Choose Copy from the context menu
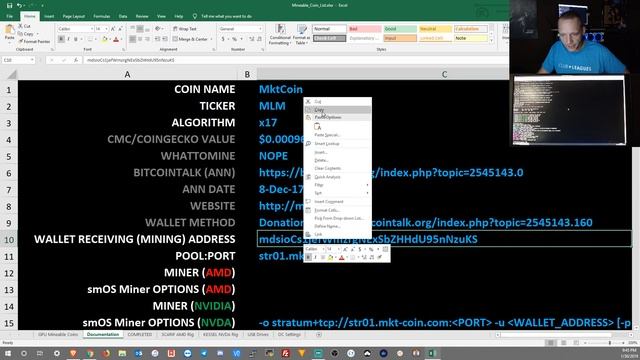The height and width of the screenshot is (360, 640). (x=337, y=110)
